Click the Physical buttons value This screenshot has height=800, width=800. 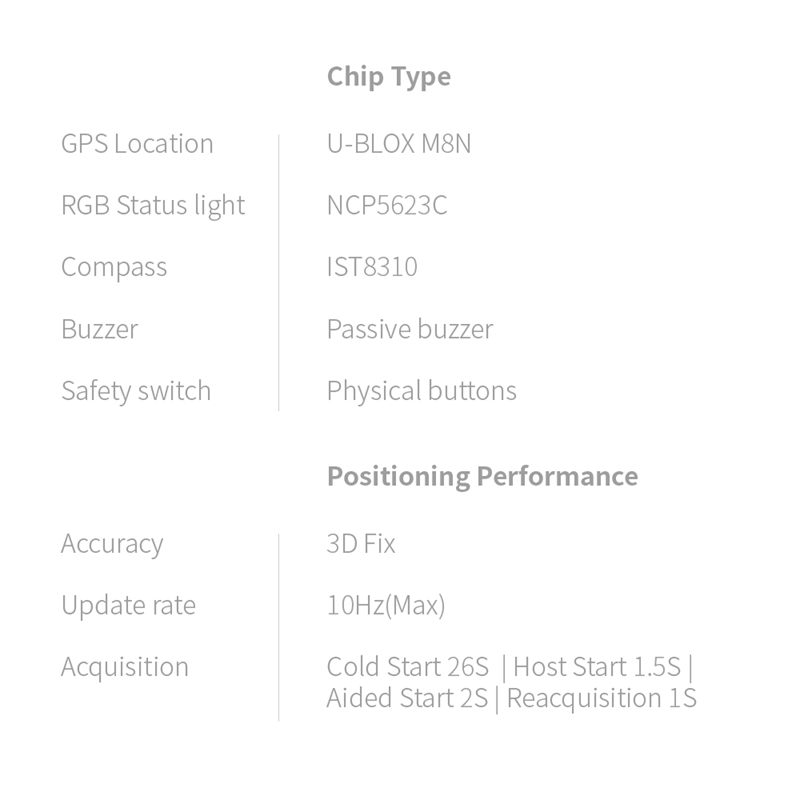tap(421, 391)
